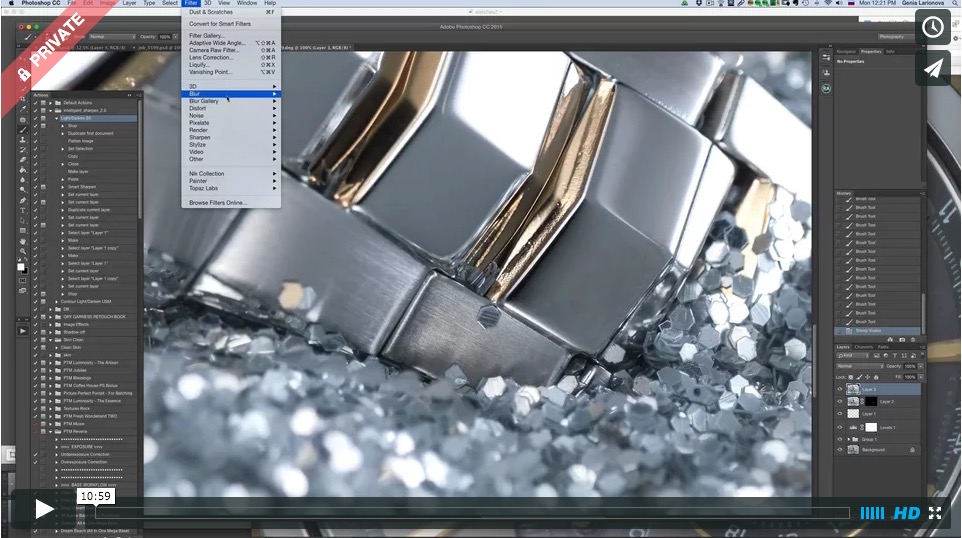Select the Eraser tool

(x=23, y=159)
